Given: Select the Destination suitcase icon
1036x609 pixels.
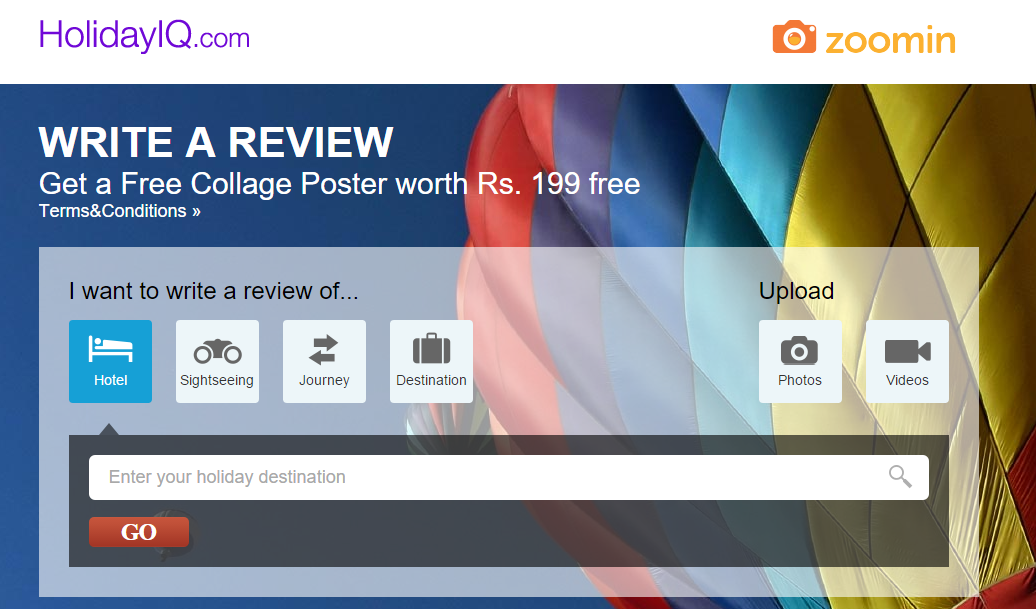Looking at the screenshot, I should (431, 348).
